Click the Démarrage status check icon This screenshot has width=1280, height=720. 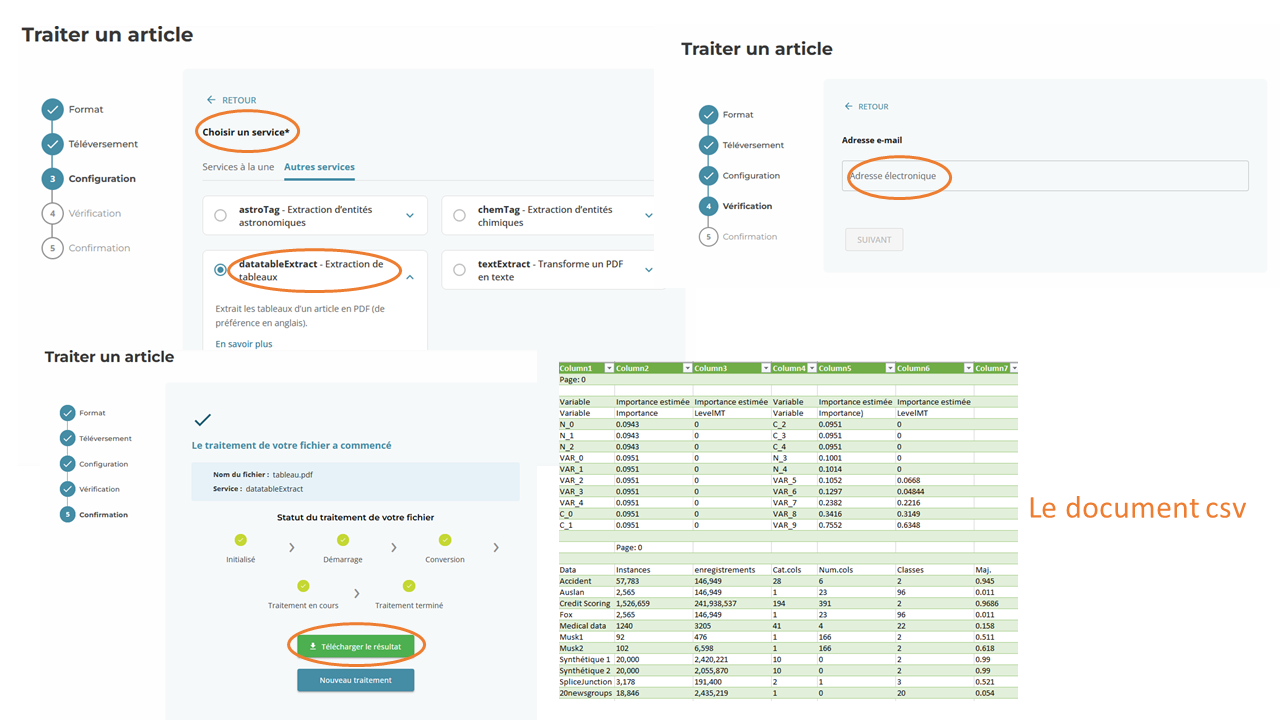[343, 541]
